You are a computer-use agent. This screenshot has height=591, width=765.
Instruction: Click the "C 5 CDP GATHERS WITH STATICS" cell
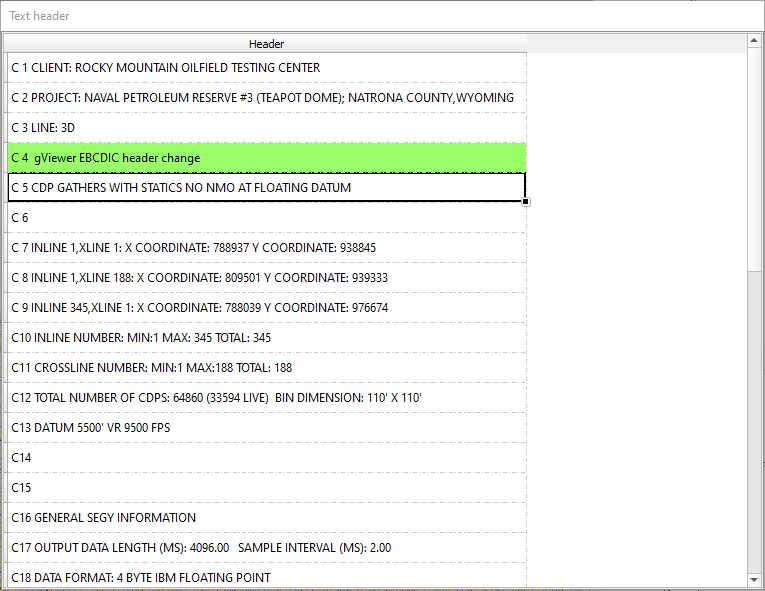pyautogui.click(x=267, y=187)
